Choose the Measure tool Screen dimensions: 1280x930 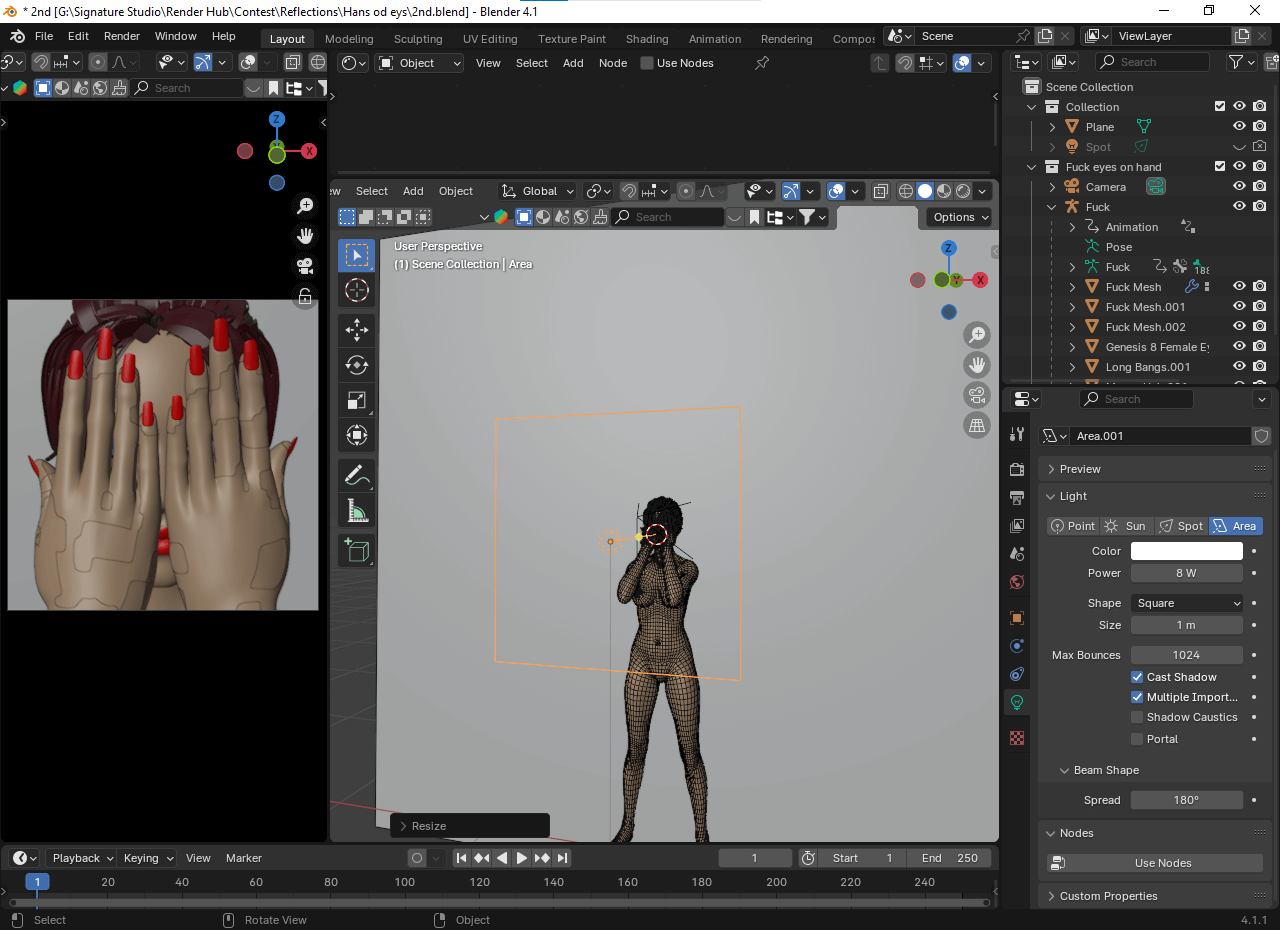tap(357, 511)
